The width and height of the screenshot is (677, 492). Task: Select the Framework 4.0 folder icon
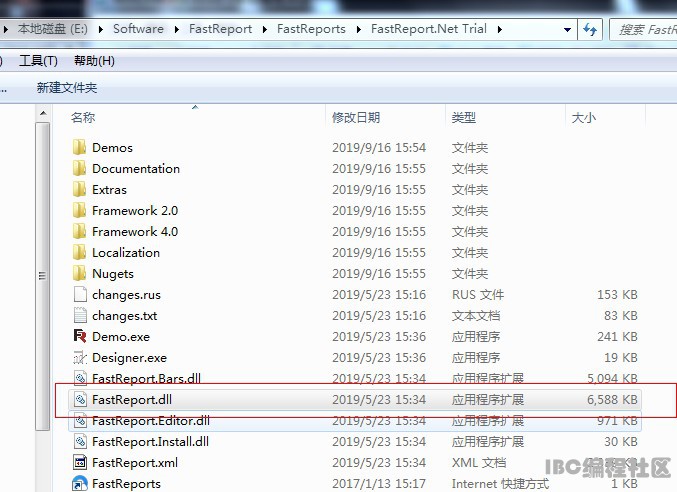tap(79, 232)
